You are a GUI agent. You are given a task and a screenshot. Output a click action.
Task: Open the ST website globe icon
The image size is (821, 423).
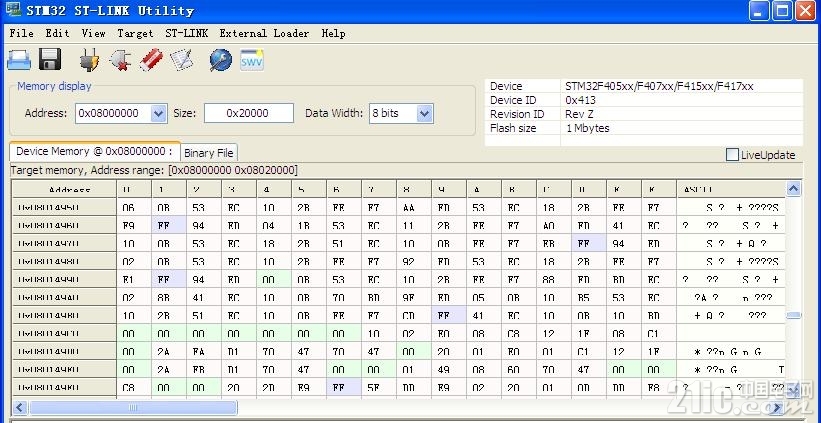[x=221, y=60]
